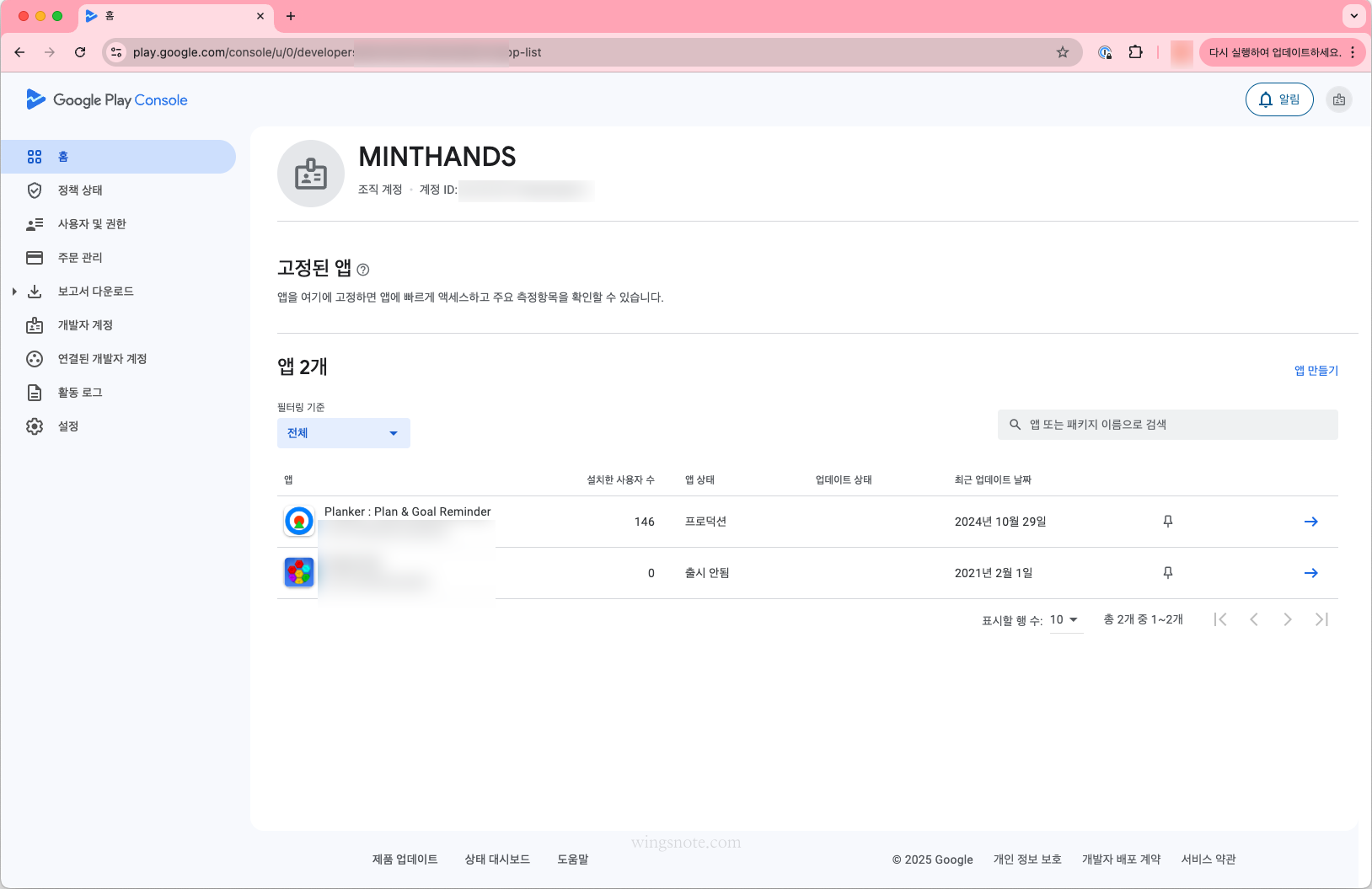This screenshot has height=889, width=1372.
Task: Click the colorful second app icon
Action: click(299, 573)
